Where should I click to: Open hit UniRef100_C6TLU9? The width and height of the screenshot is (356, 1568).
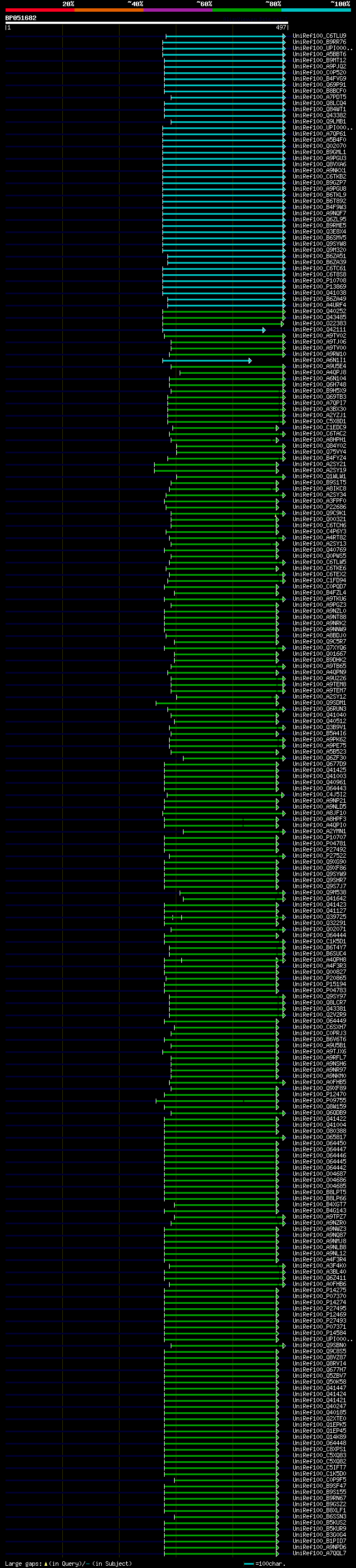(319, 36)
